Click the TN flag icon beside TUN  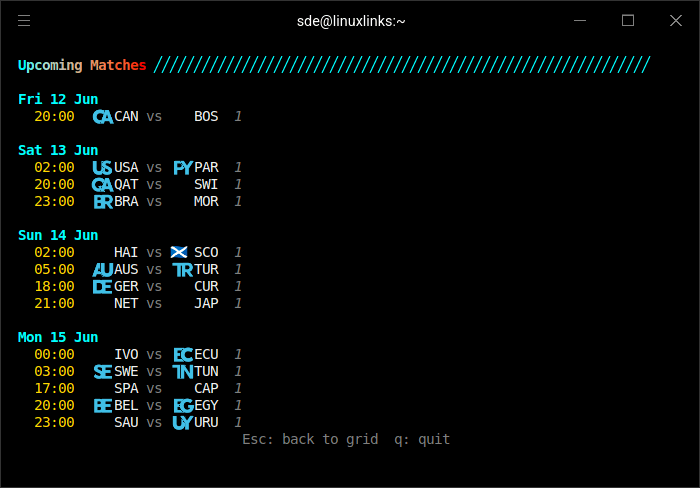[x=183, y=372]
